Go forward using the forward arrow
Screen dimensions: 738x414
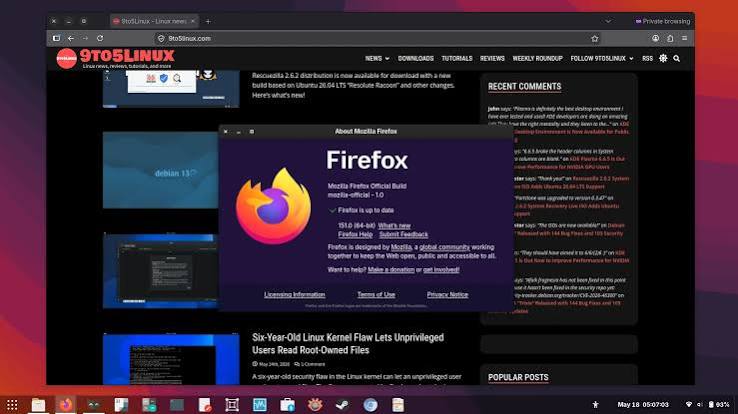click(x=85, y=38)
